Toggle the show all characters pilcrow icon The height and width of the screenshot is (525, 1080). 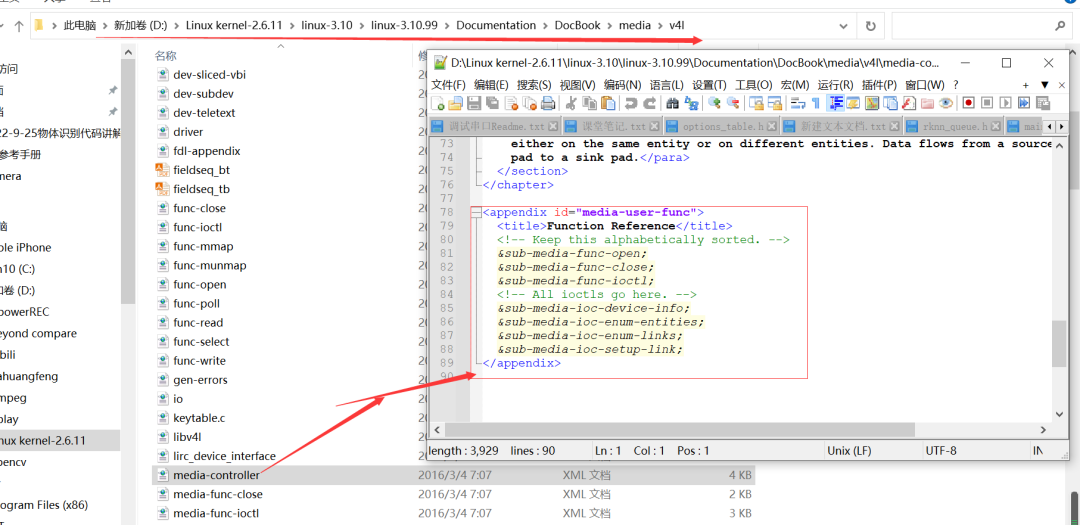[x=816, y=103]
